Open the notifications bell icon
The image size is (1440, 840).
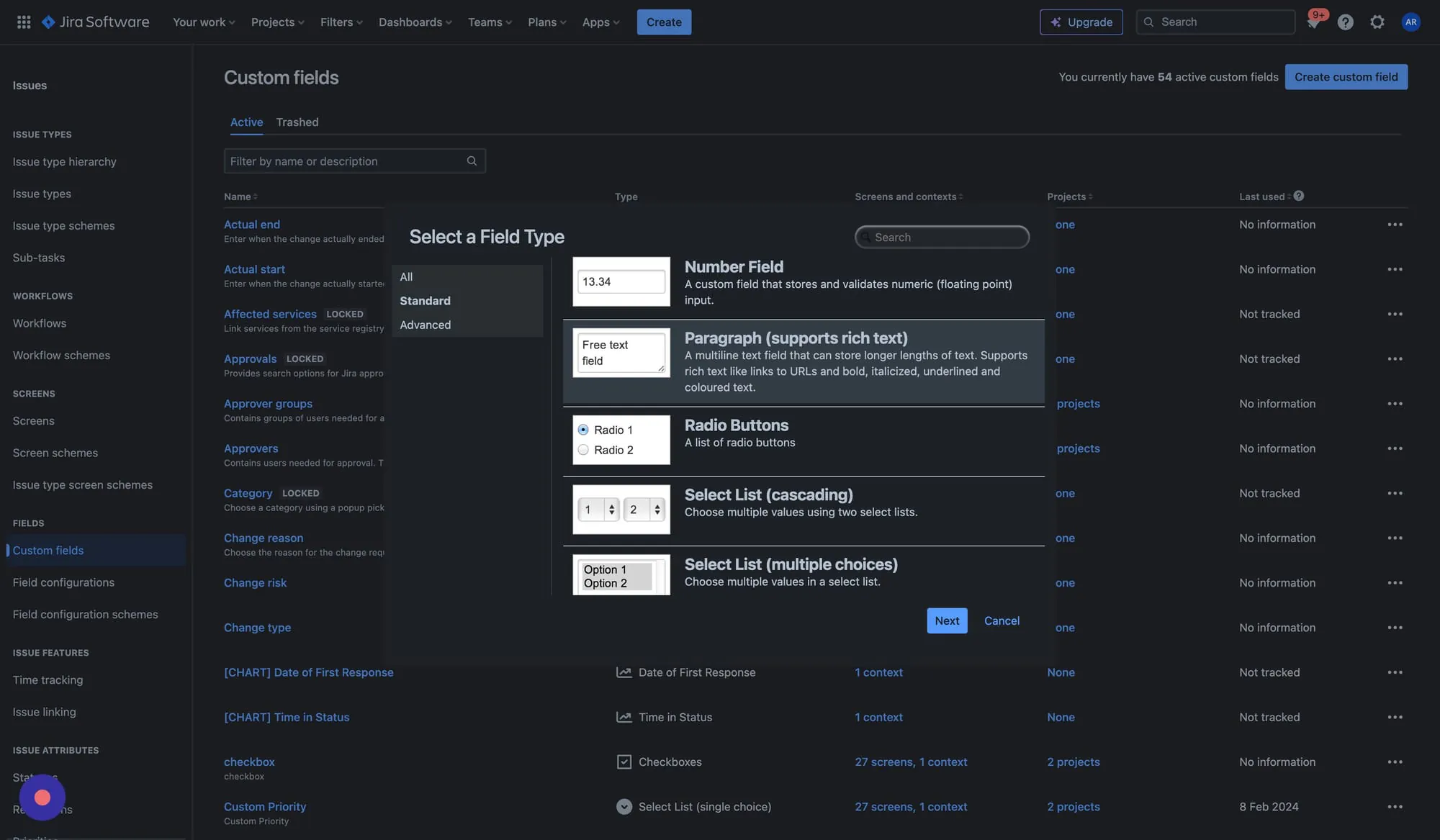(x=1313, y=22)
